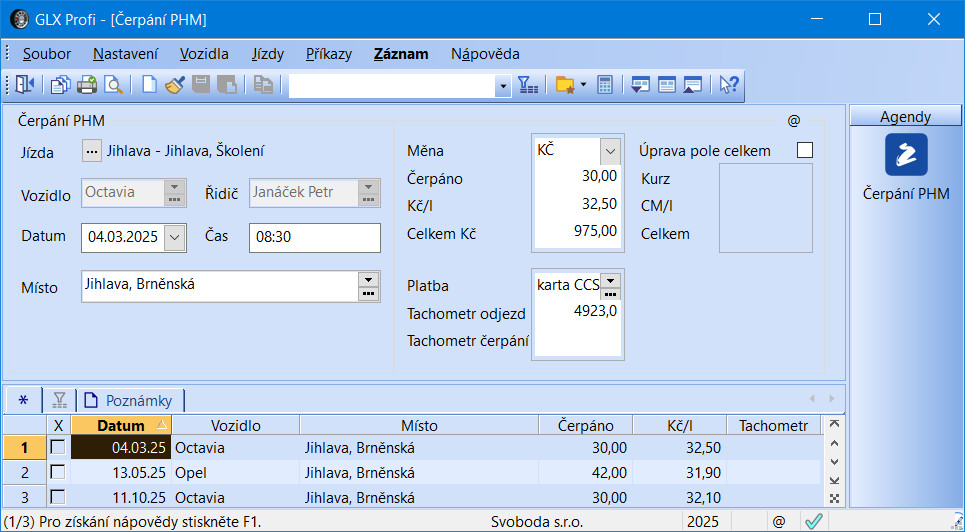Click the Tachometr čerpání empty field
This screenshot has width=965, height=532.
(577, 341)
